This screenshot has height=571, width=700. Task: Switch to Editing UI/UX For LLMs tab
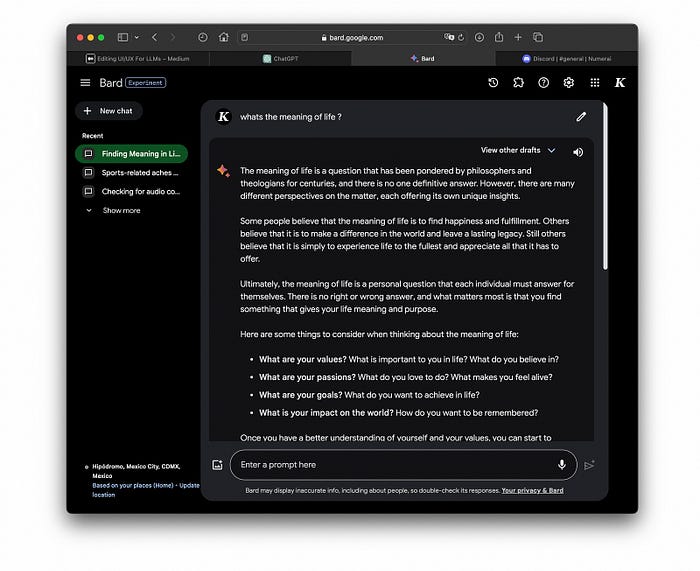pyautogui.click(x=138, y=58)
